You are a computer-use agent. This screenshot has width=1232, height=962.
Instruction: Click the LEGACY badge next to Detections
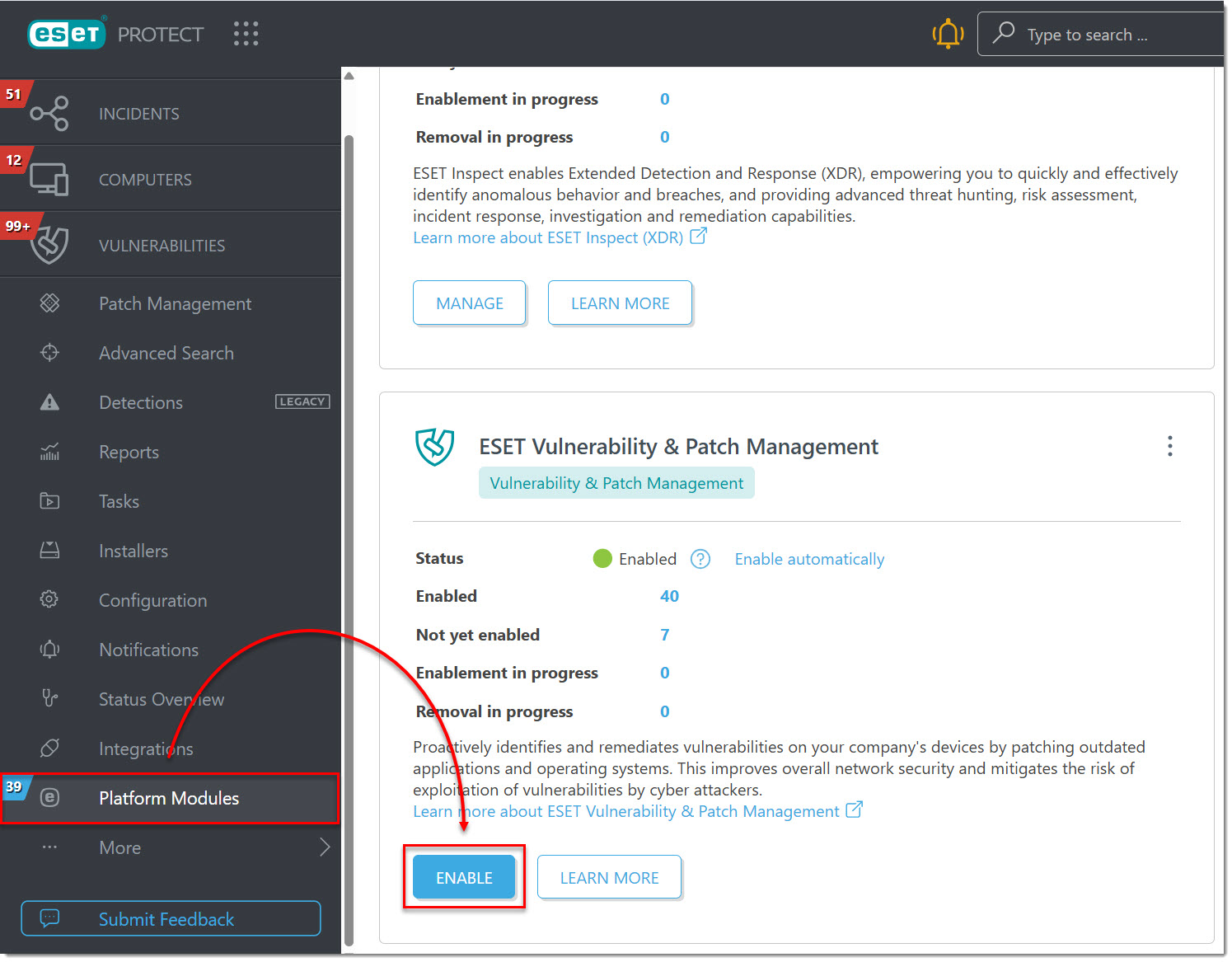pyautogui.click(x=302, y=401)
